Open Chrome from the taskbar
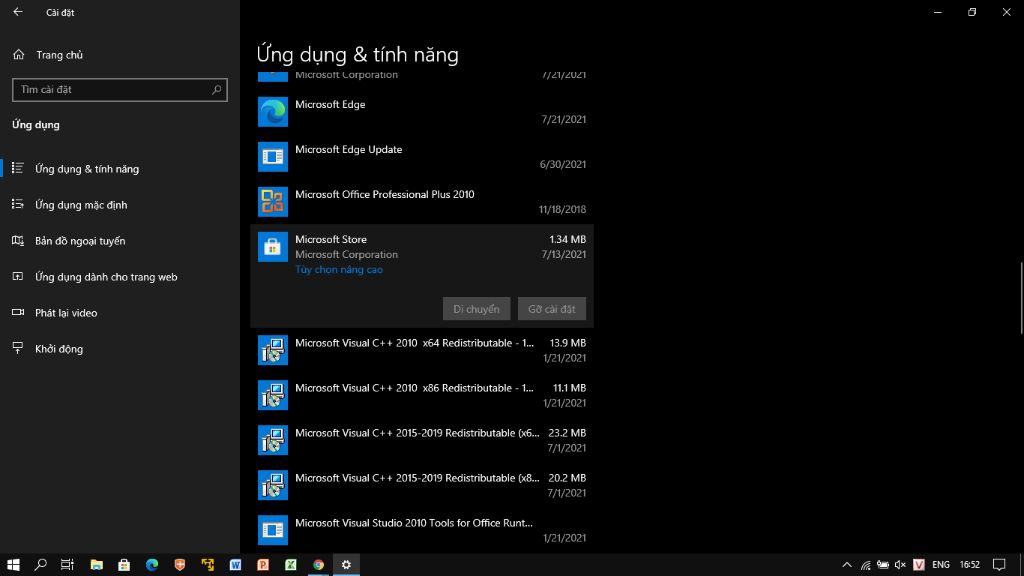 (x=319, y=564)
